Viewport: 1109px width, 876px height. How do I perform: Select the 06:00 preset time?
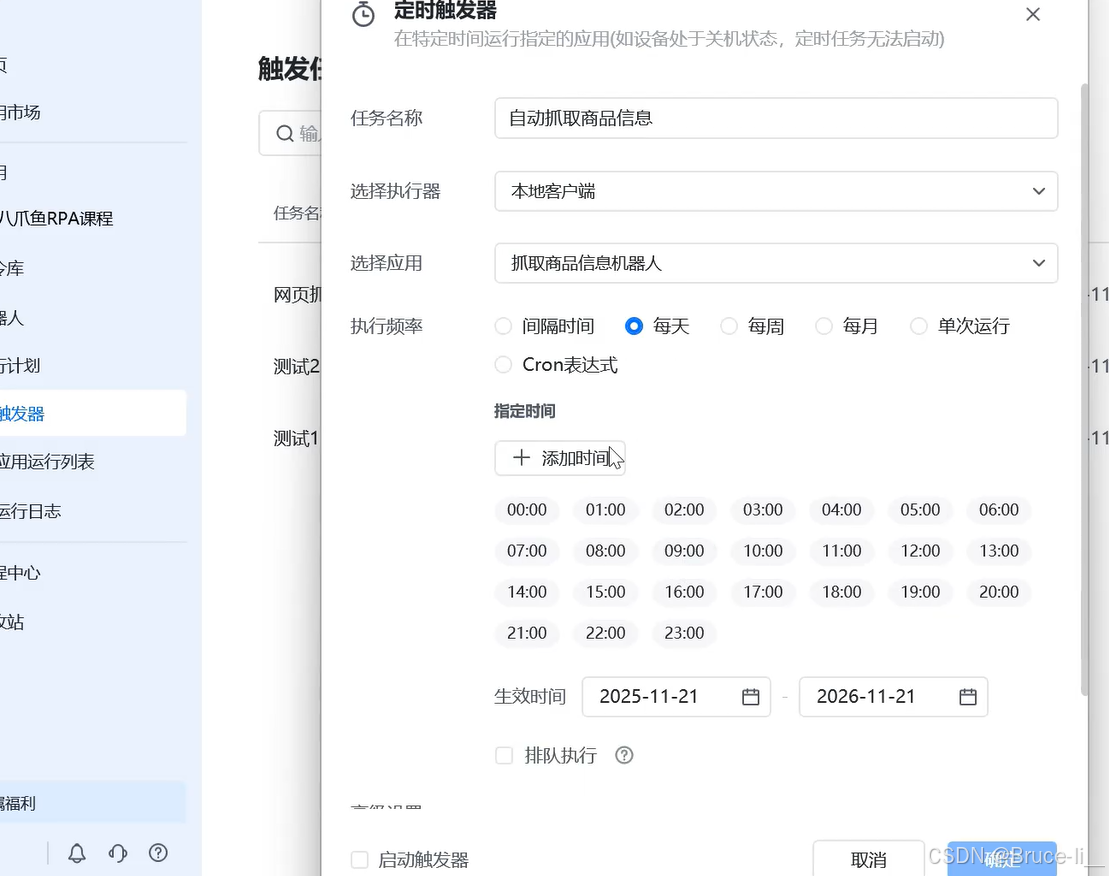tap(999, 510)
